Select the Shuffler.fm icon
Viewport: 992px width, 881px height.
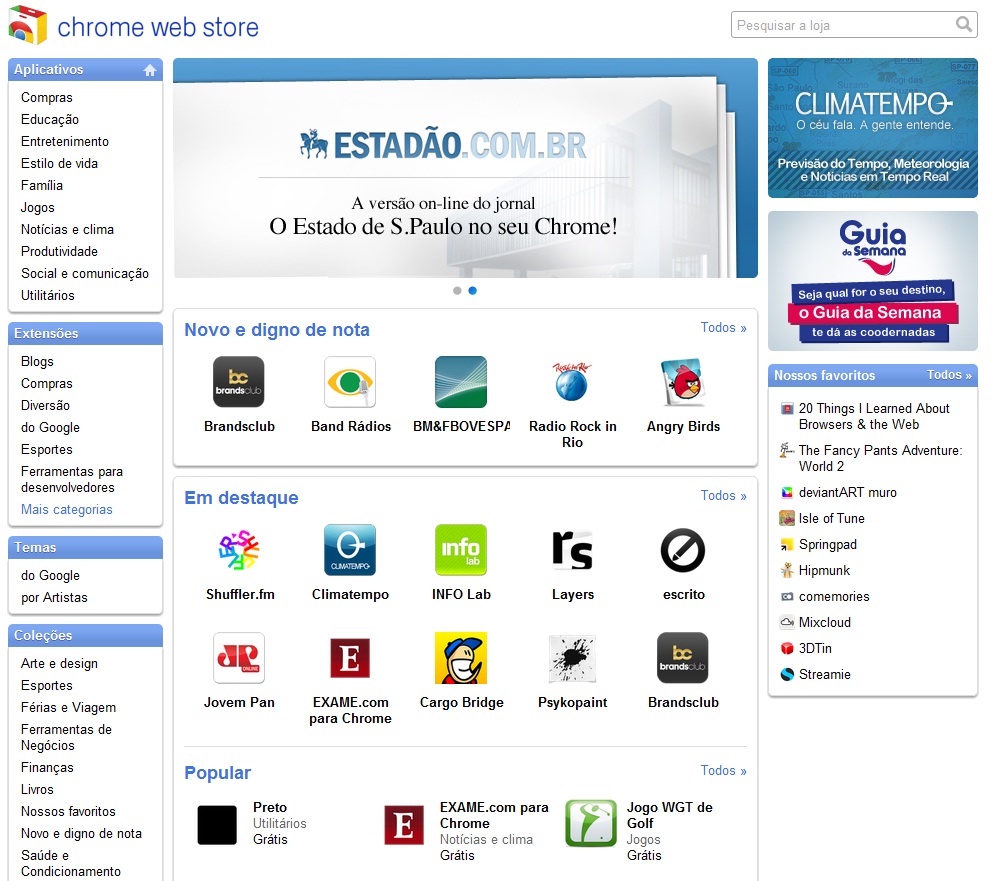click(239, 549)
